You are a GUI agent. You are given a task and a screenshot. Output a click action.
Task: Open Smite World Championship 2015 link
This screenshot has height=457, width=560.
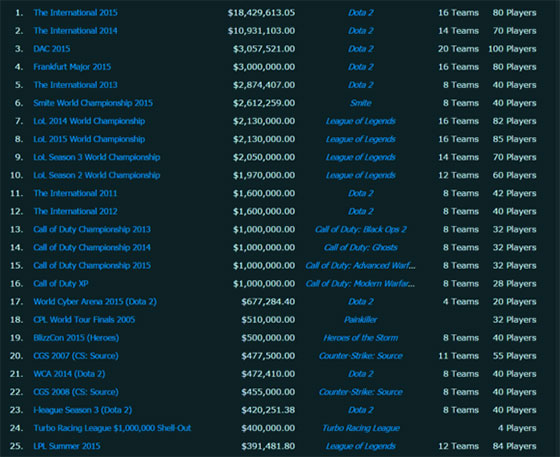pyautogui.click(x=93, y=103)
